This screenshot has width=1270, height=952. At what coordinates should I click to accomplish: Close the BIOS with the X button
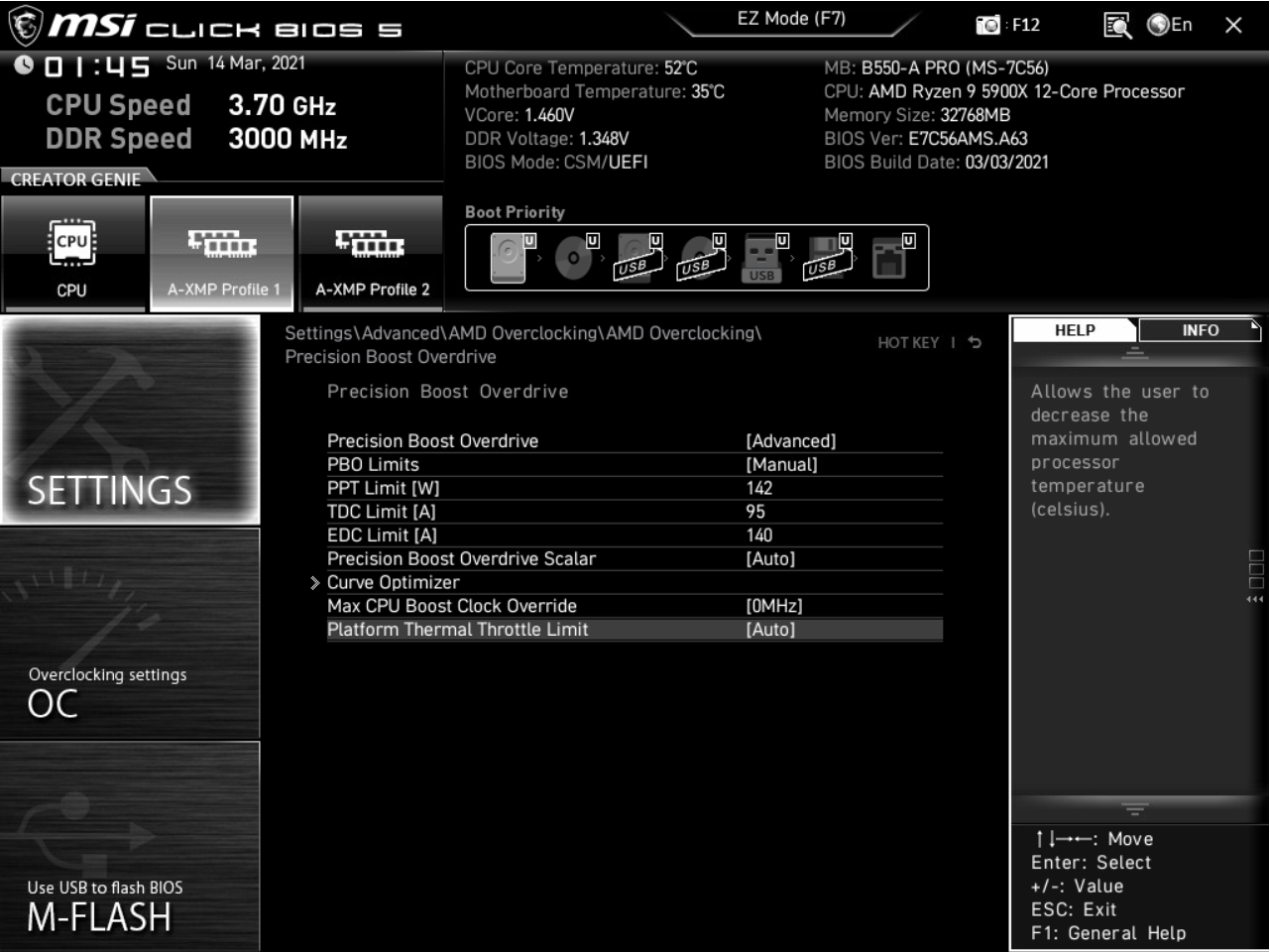click(1233, 25)
